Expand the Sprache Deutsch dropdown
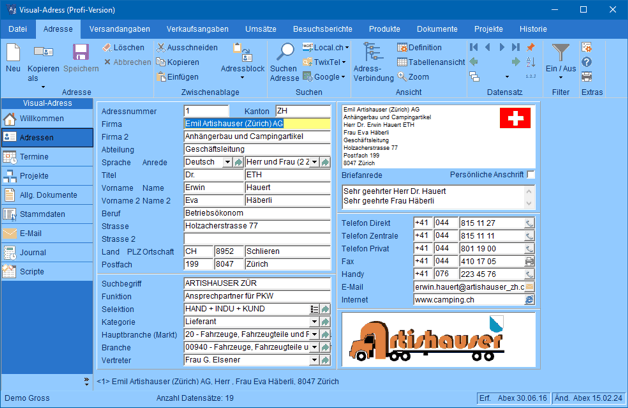 pyautogui.click(x=227, y=162)
